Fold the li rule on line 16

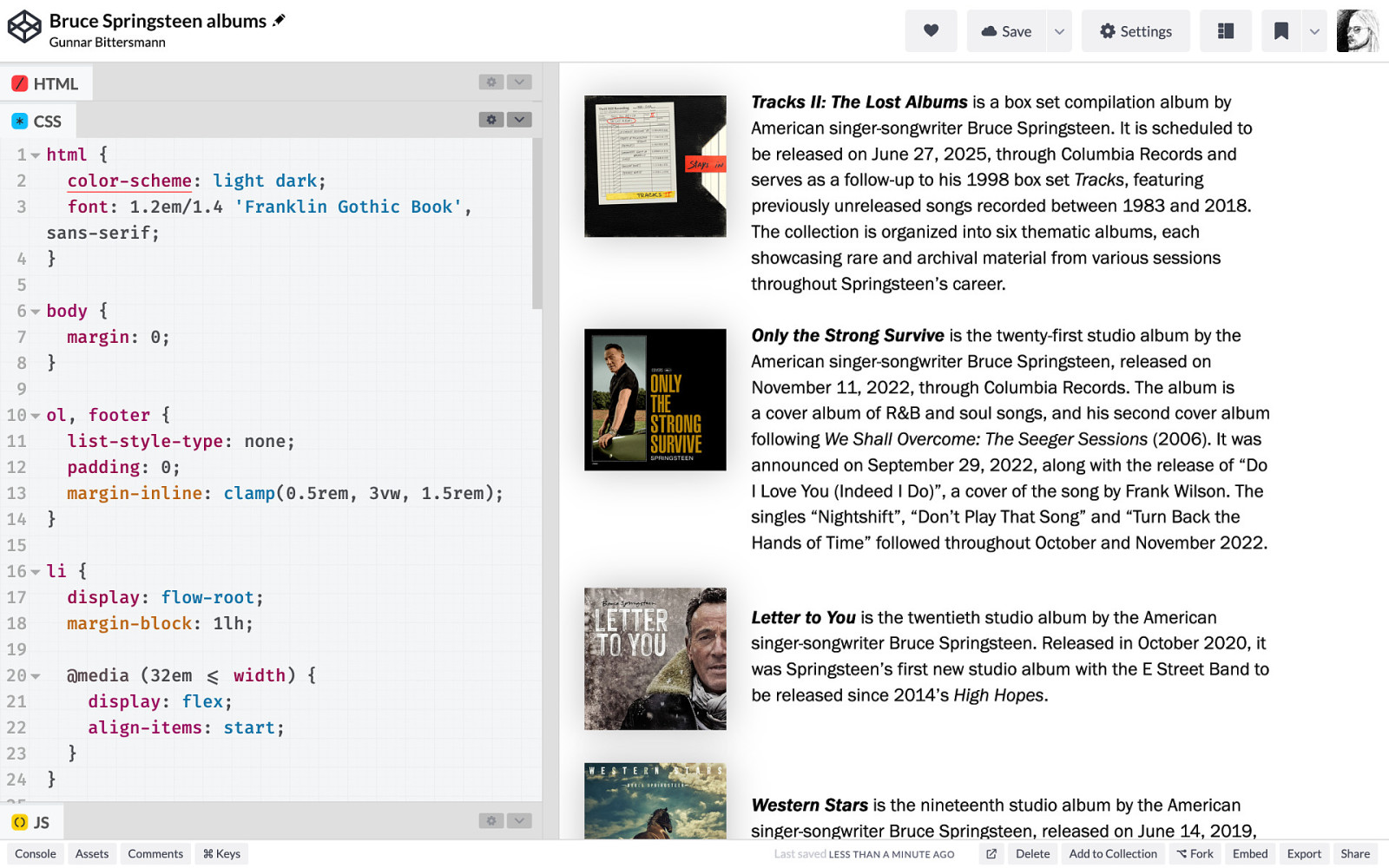(x=36, y=572)
